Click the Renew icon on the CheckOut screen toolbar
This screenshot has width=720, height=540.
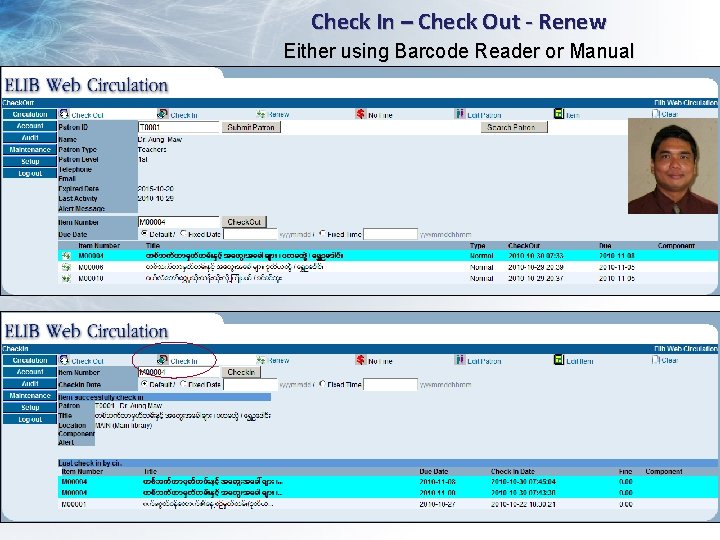(x=261, y=114)
